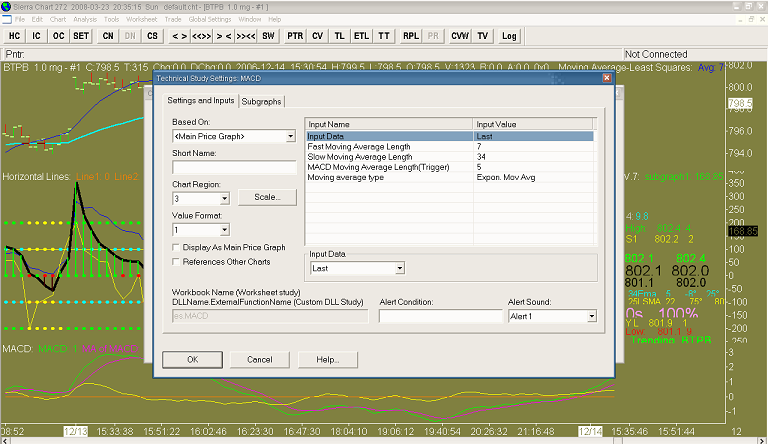The width and height of the screenshot is (768, 444).
Task: Click the Short Name input field
Action: coord(233,167)
